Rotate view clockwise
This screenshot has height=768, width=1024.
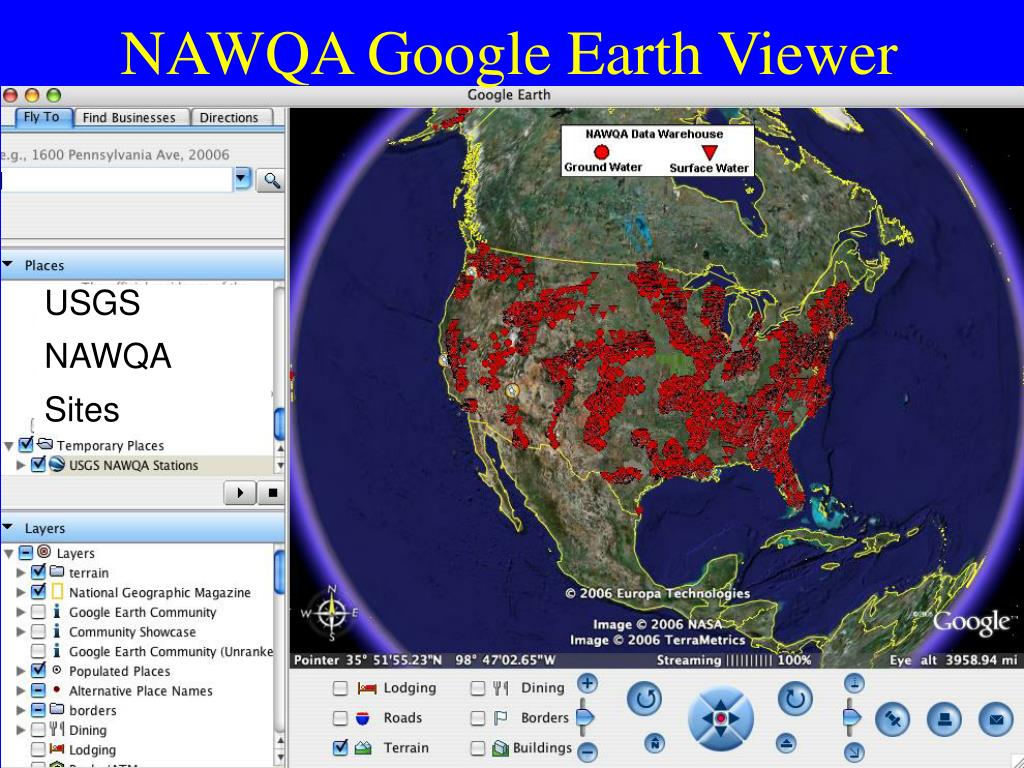[x=795, y=699]
